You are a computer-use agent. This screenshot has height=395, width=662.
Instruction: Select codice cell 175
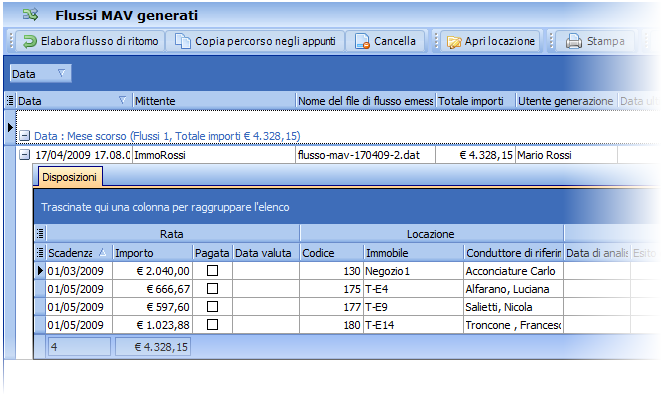331,289
